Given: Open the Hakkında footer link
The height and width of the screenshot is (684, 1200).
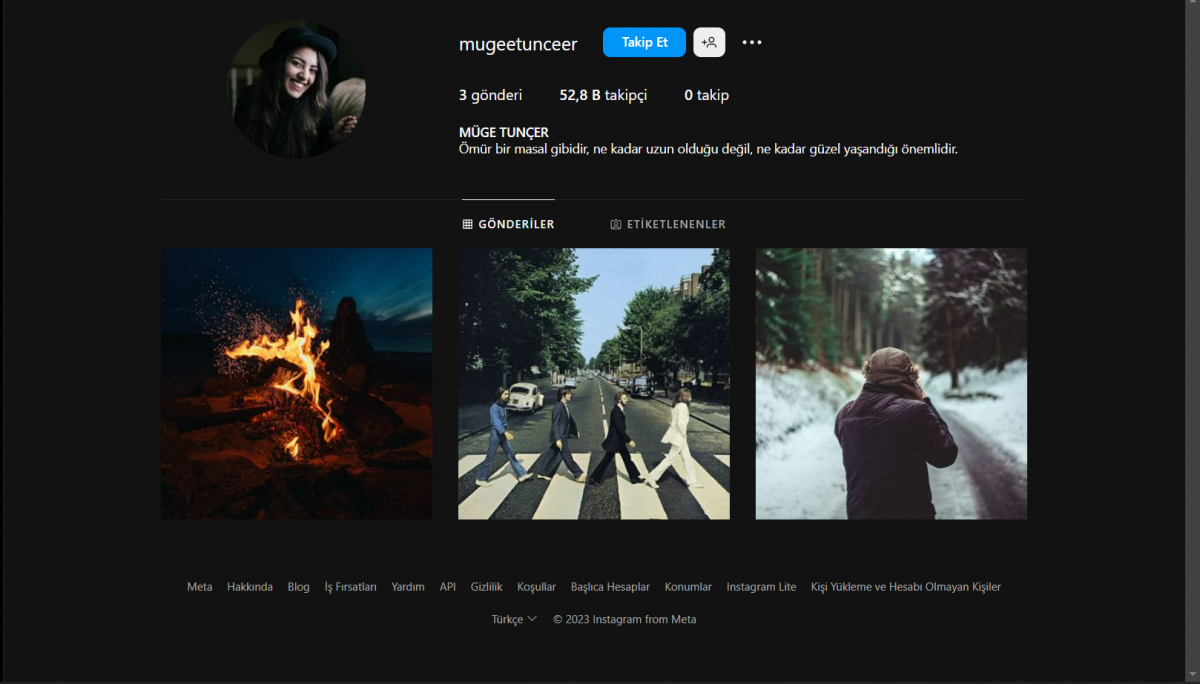Looking at the screenshot, I should click(250, 587).
